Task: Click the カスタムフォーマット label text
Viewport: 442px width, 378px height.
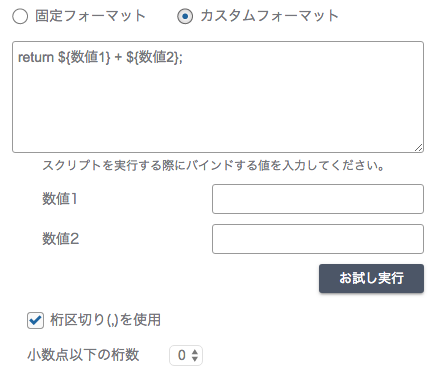Action: click(x=269, y=16)
